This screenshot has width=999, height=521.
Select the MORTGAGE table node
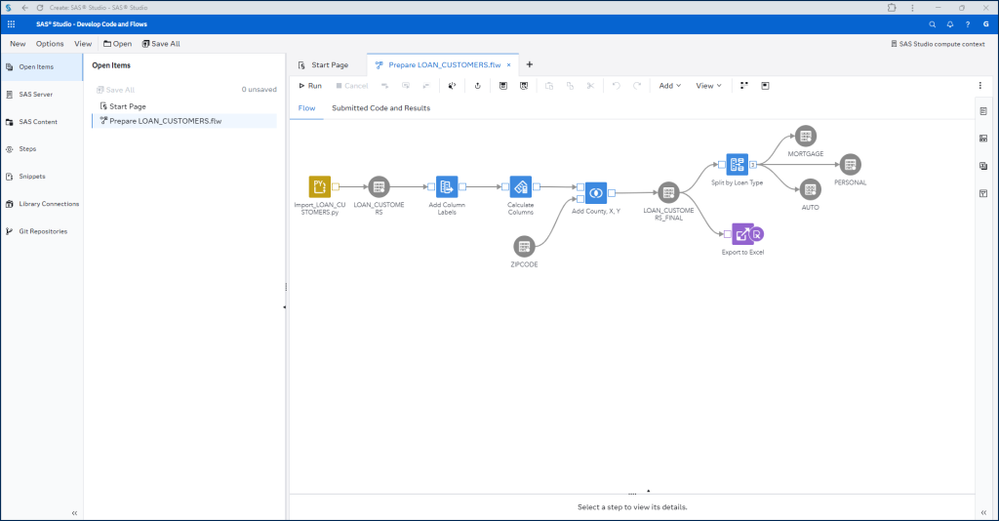click(805, 136)
